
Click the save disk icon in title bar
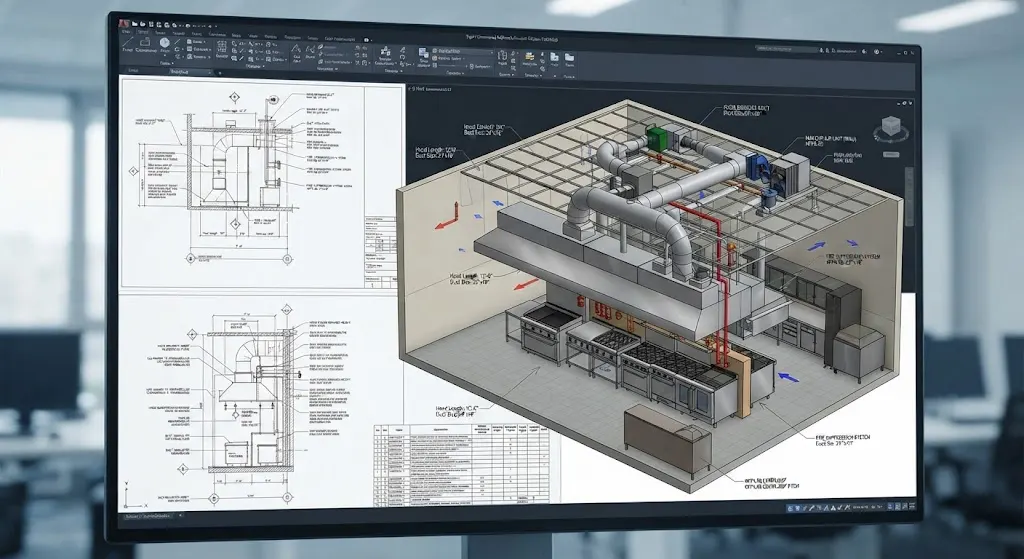[x=151, y=24]
